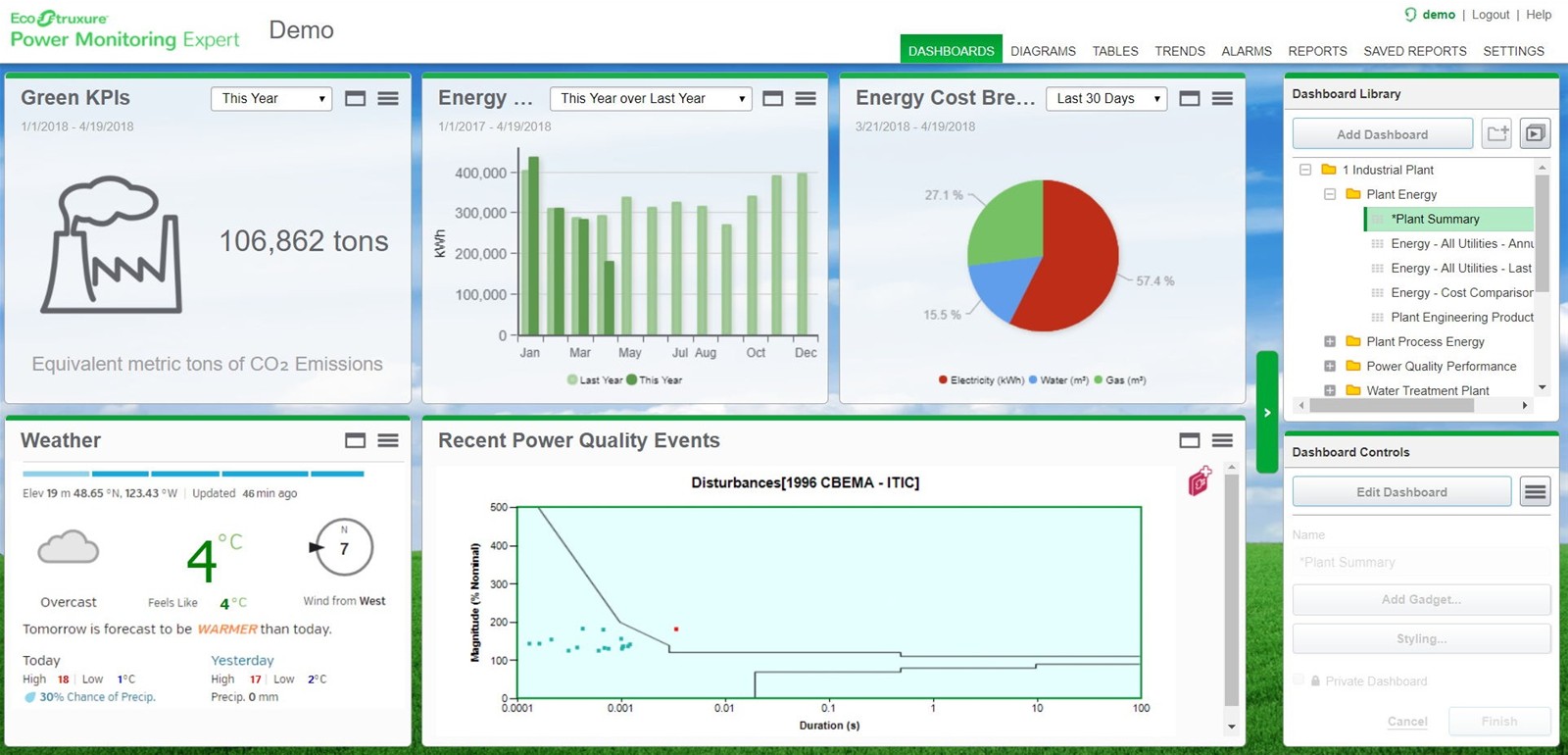Maximize the Green KPIs gadget

pos(356,98)
